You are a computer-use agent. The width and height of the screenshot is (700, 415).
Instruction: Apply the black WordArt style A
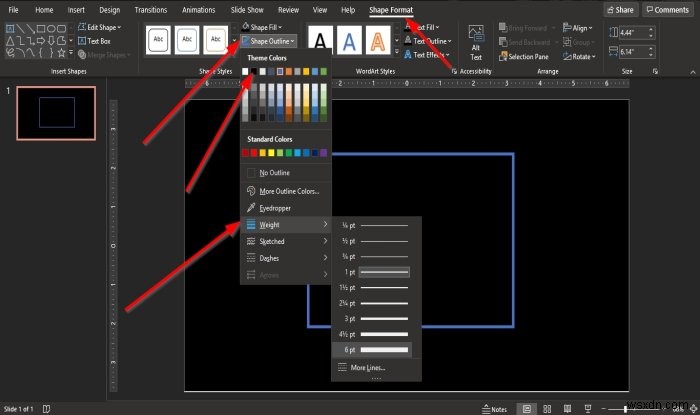[x=321, y=41]
